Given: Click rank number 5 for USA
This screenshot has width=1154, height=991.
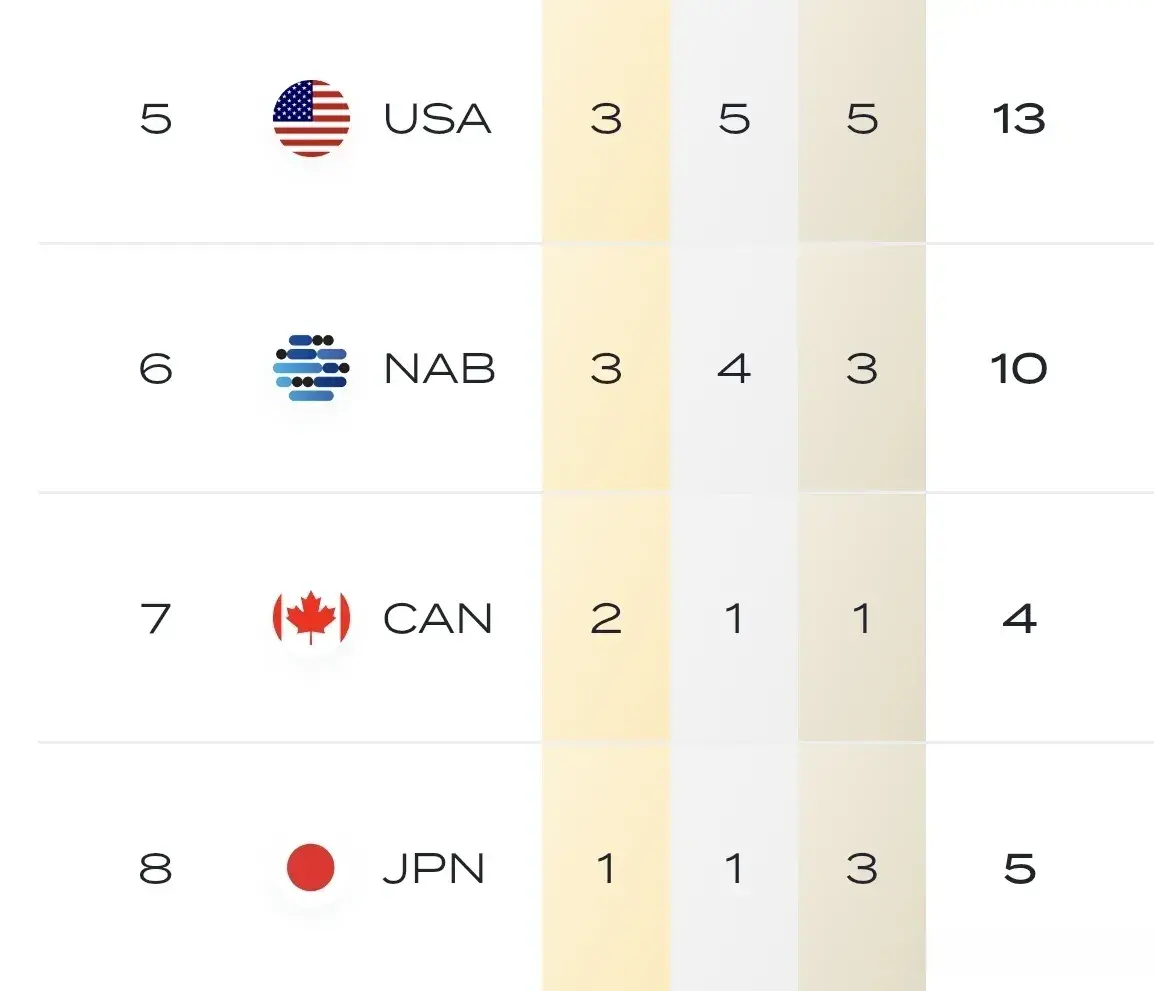Looking at the screenshot, I should point(156,119).
